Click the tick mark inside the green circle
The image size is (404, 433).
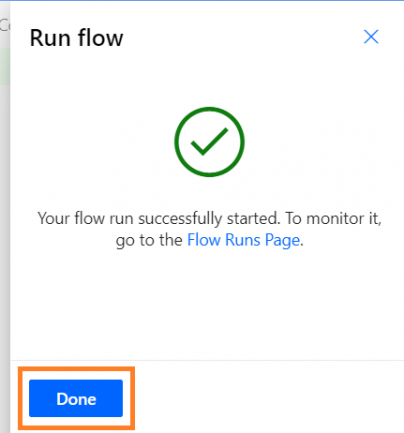pyautogui.click(x=209, y=142)
